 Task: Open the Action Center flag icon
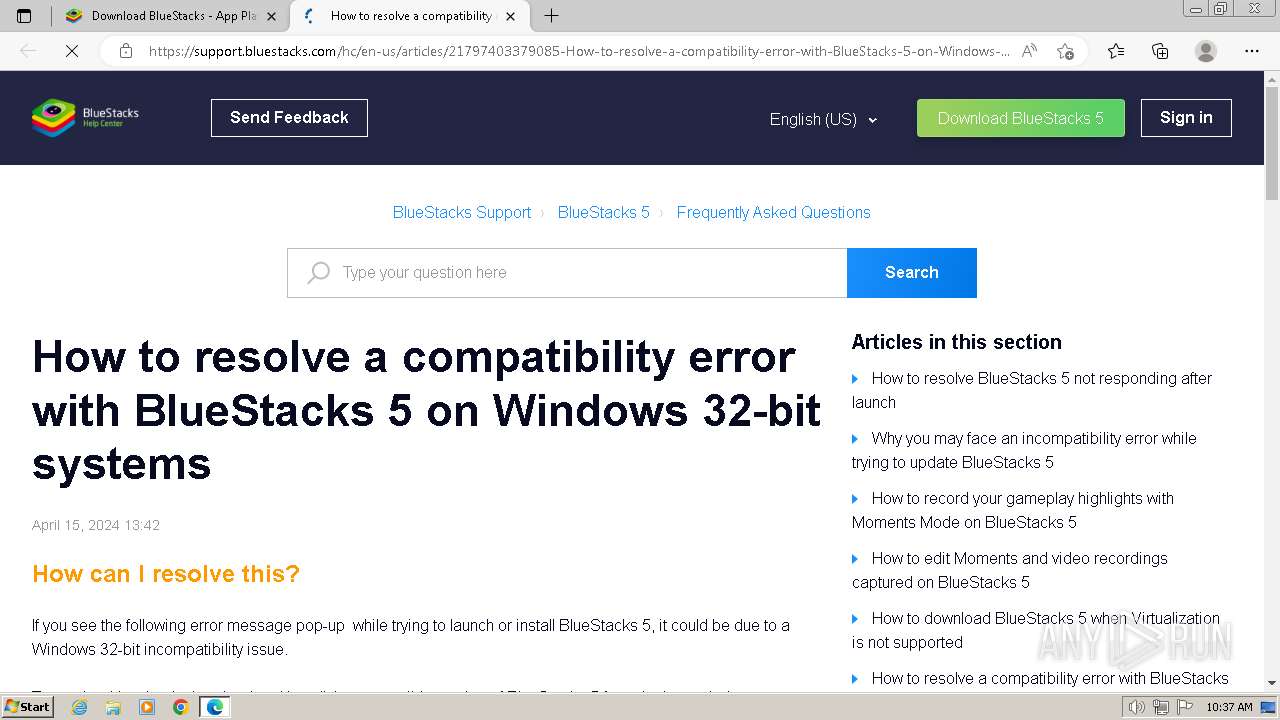click(x=1184, y=707)
